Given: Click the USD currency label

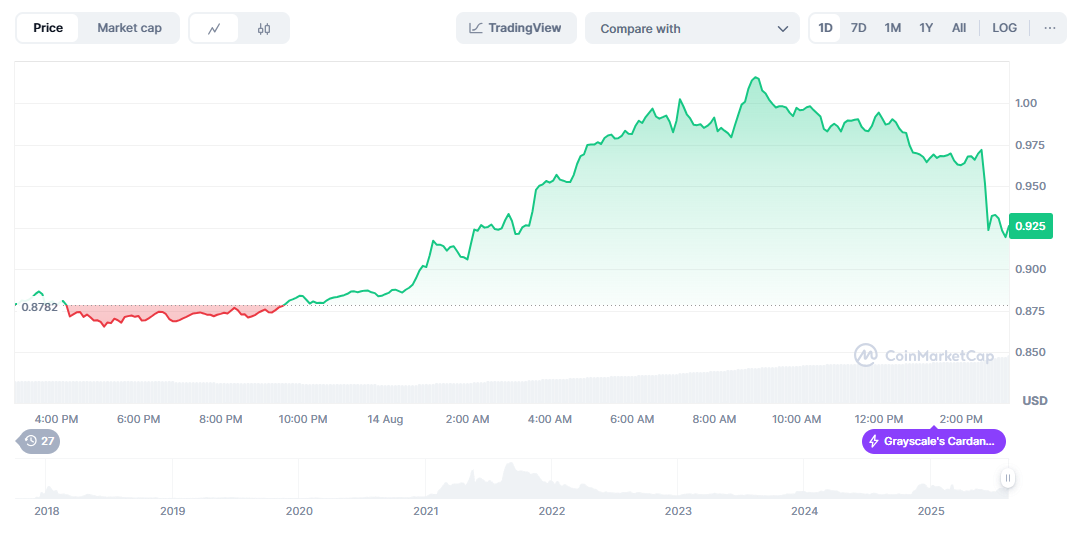Looking at the screenshot, I should (x=1035, y=401).
